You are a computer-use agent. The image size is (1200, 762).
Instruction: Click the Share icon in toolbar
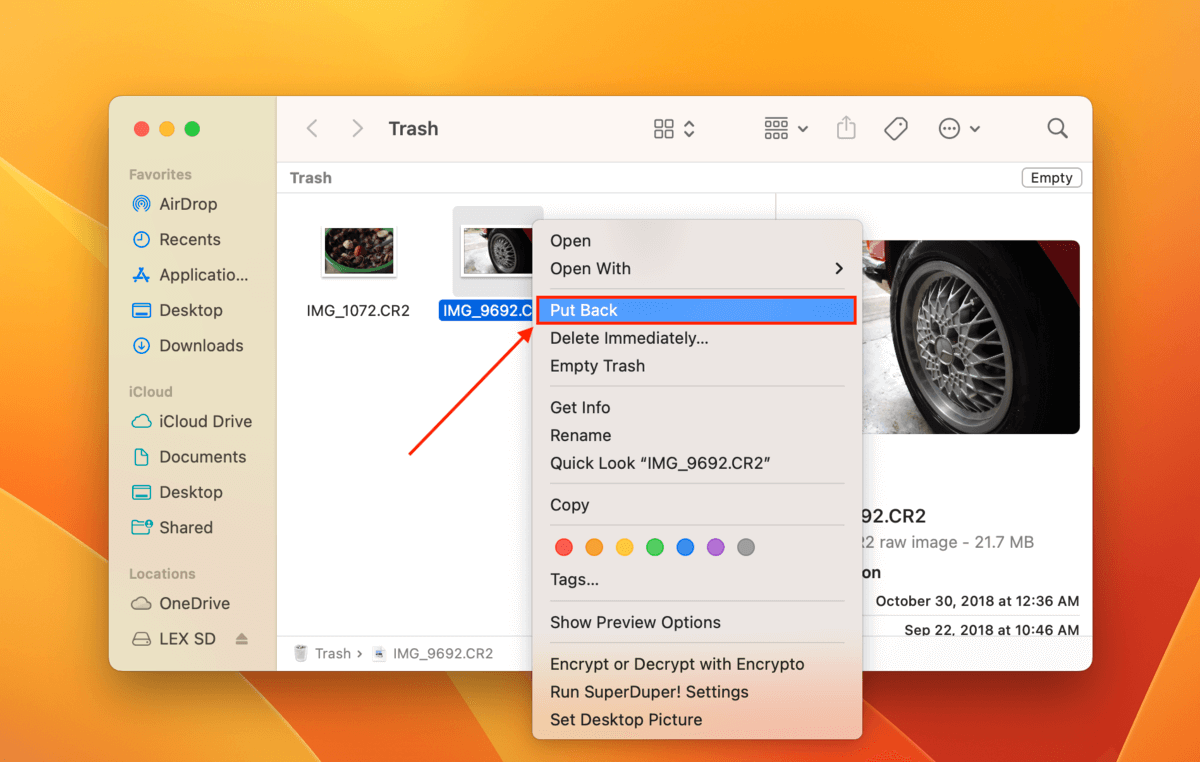[846, 128]
